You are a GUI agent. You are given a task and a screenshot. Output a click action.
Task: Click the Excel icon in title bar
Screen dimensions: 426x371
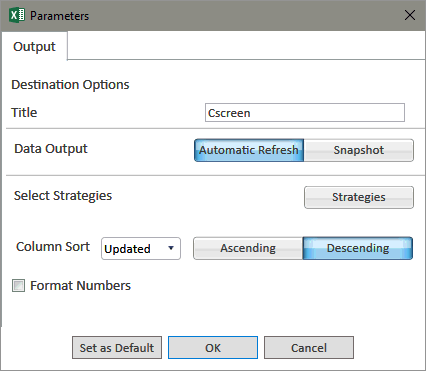click(x=17, y=15)
